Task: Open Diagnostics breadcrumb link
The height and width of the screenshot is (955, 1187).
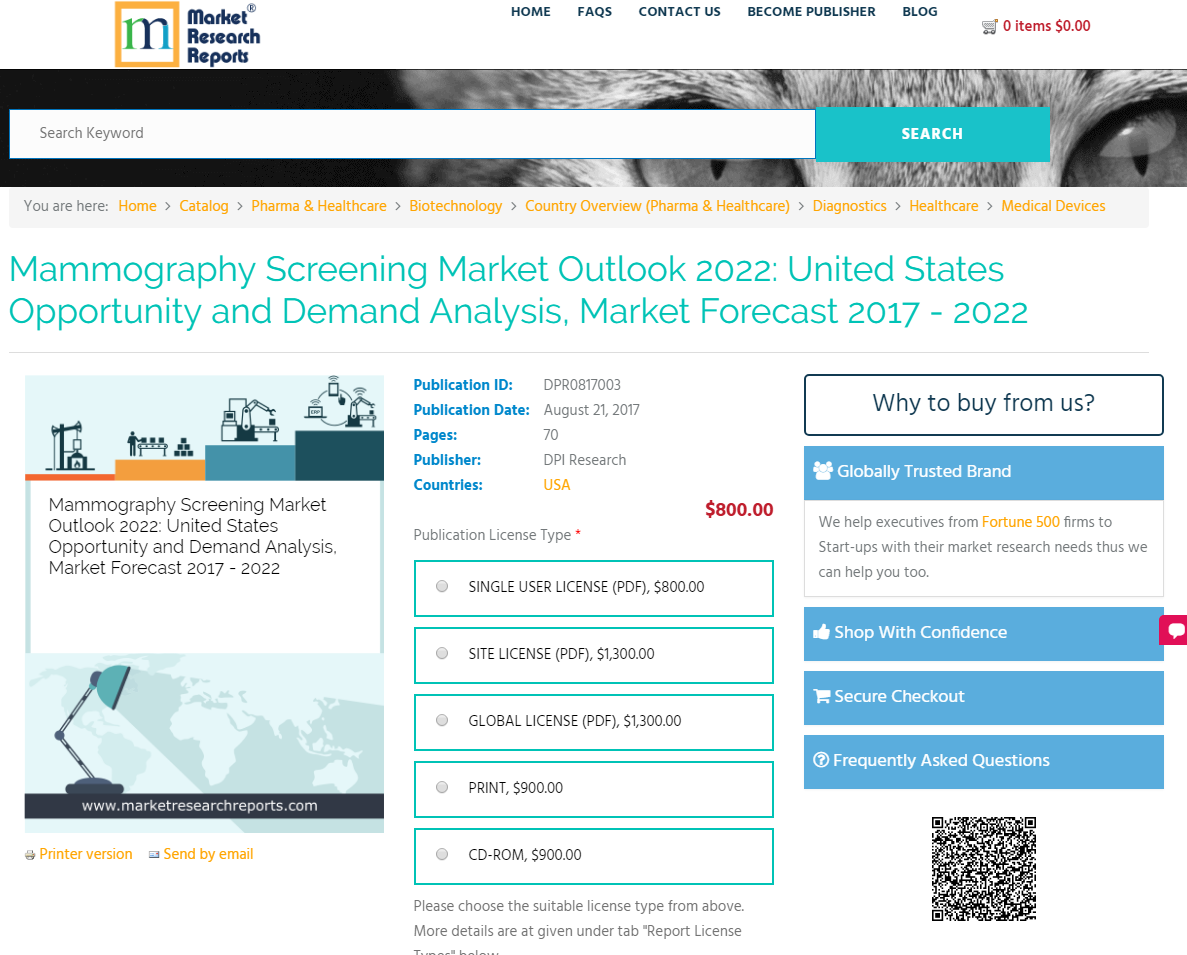Action: point(849,206)
